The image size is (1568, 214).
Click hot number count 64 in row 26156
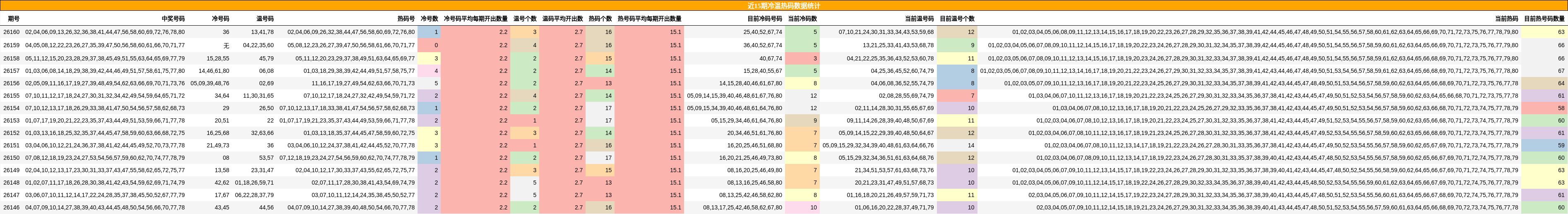coord(1544,84)
